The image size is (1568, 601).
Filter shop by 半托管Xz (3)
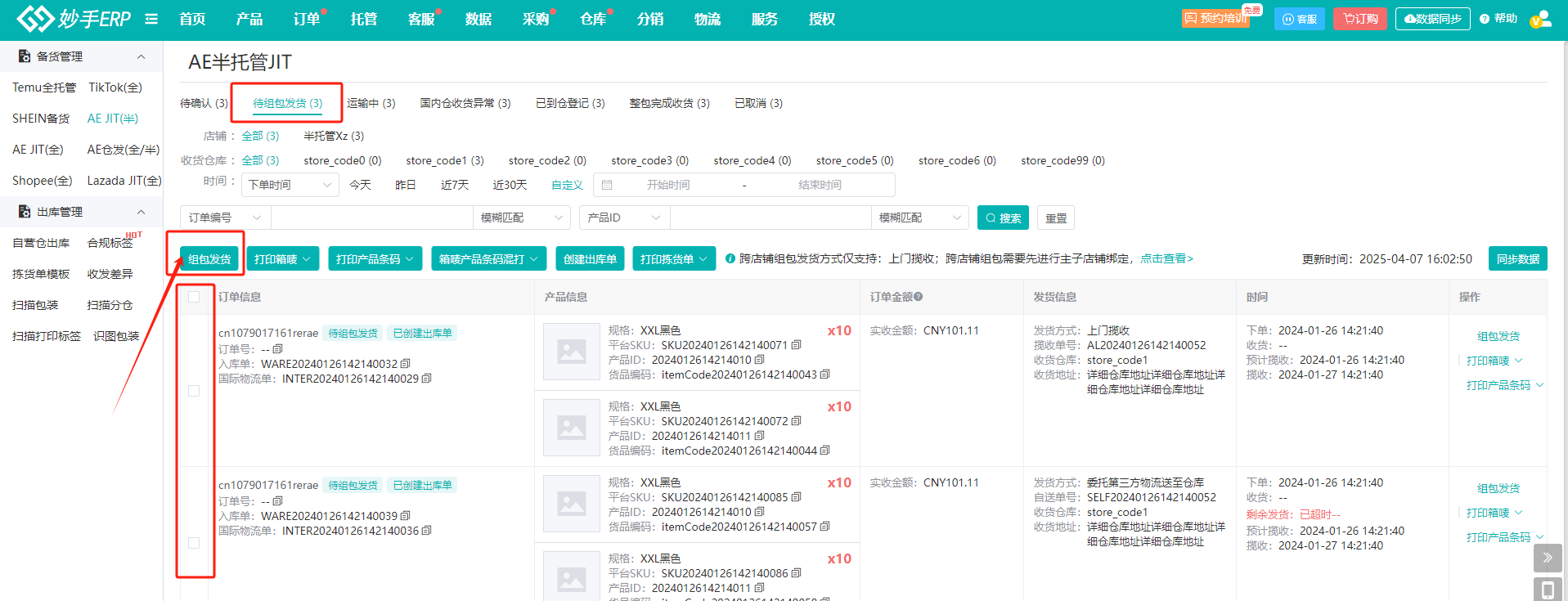coord(334,136)
